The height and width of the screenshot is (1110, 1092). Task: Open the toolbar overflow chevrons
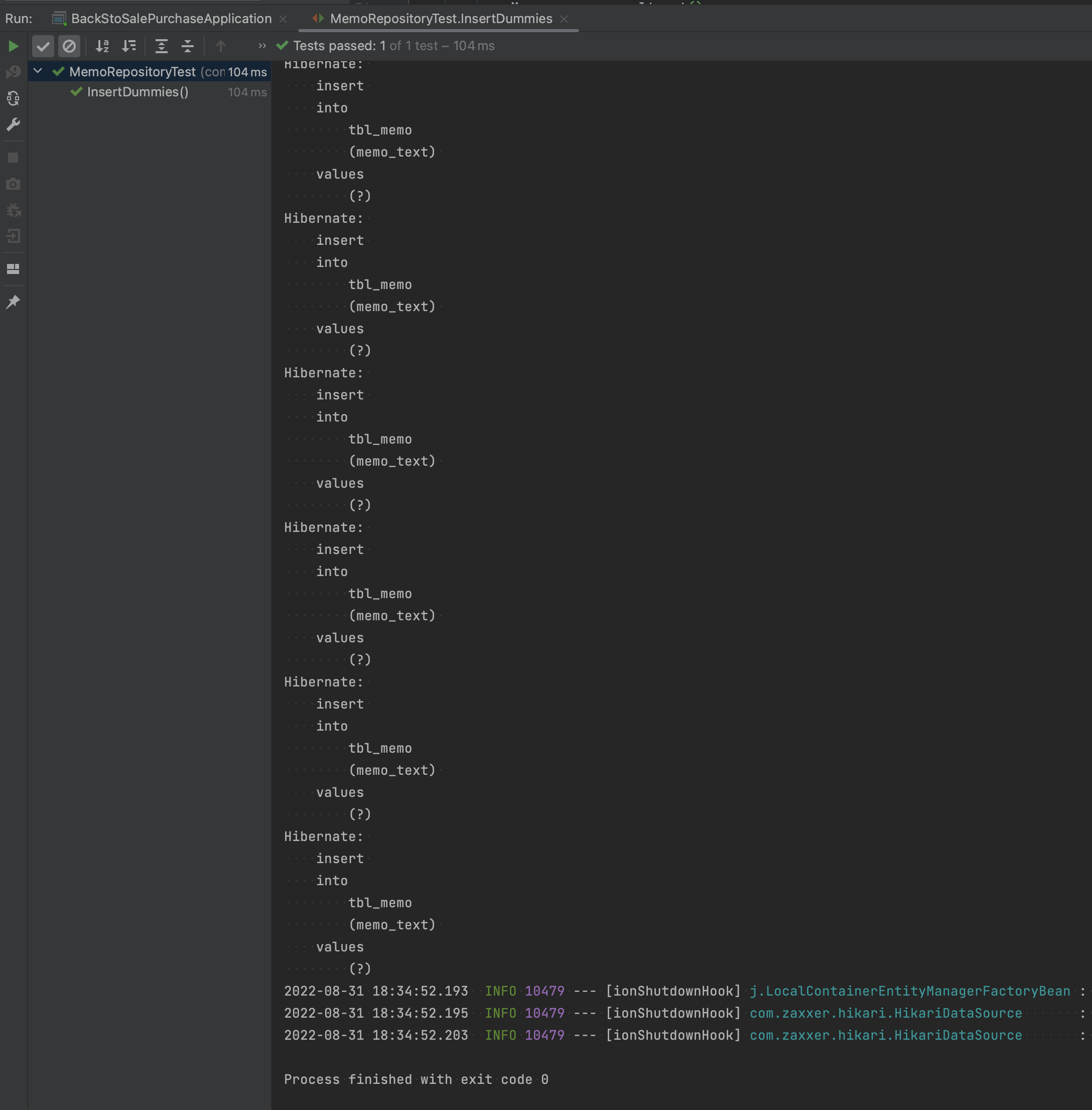click(x=262, y=46)
